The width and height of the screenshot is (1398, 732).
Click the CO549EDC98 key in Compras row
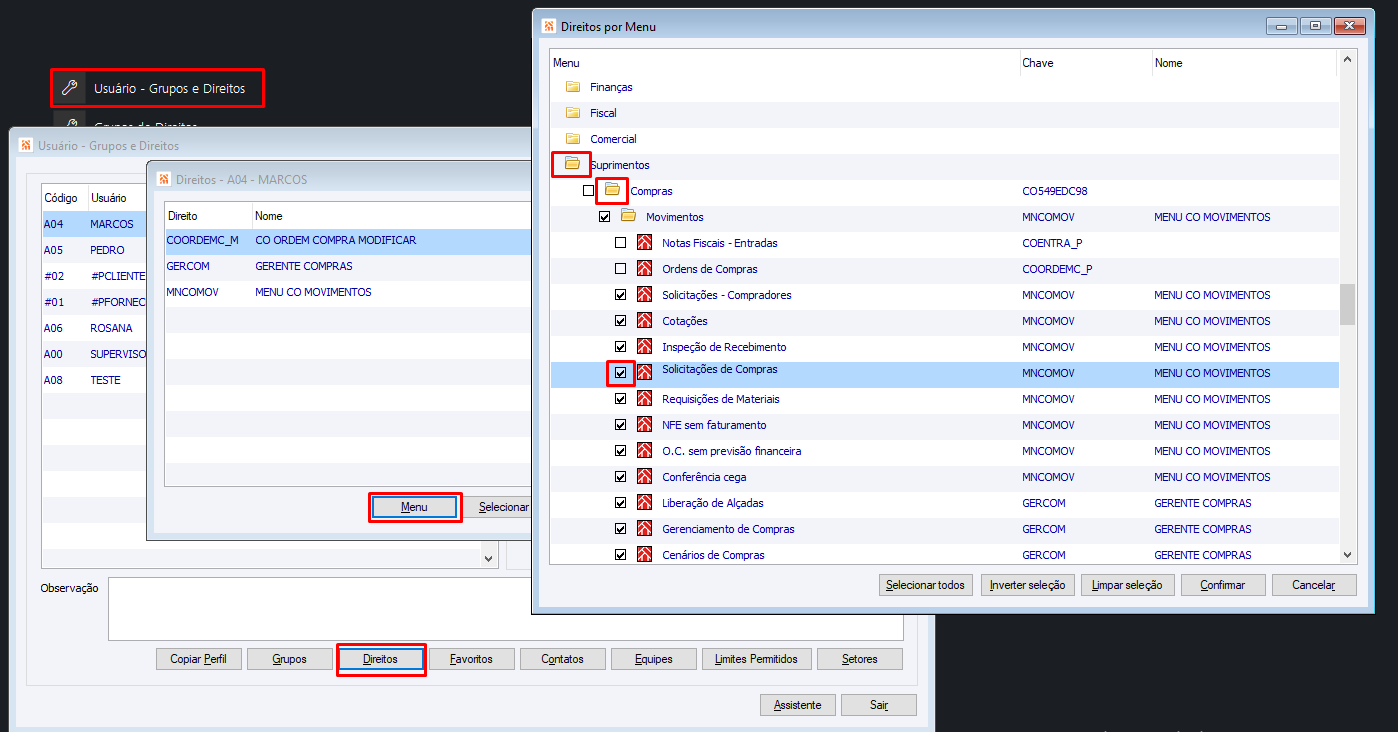1054,191
